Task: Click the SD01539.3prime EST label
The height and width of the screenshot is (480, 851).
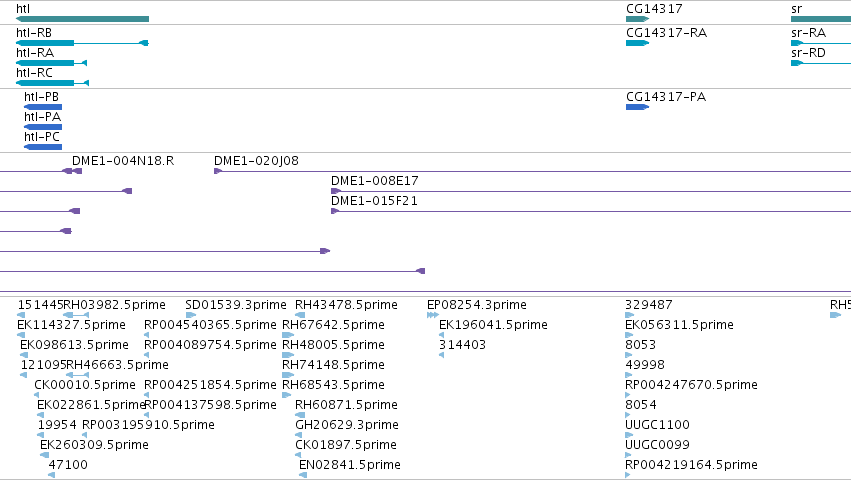Action: pyautogui.click(x=236, y=305)
